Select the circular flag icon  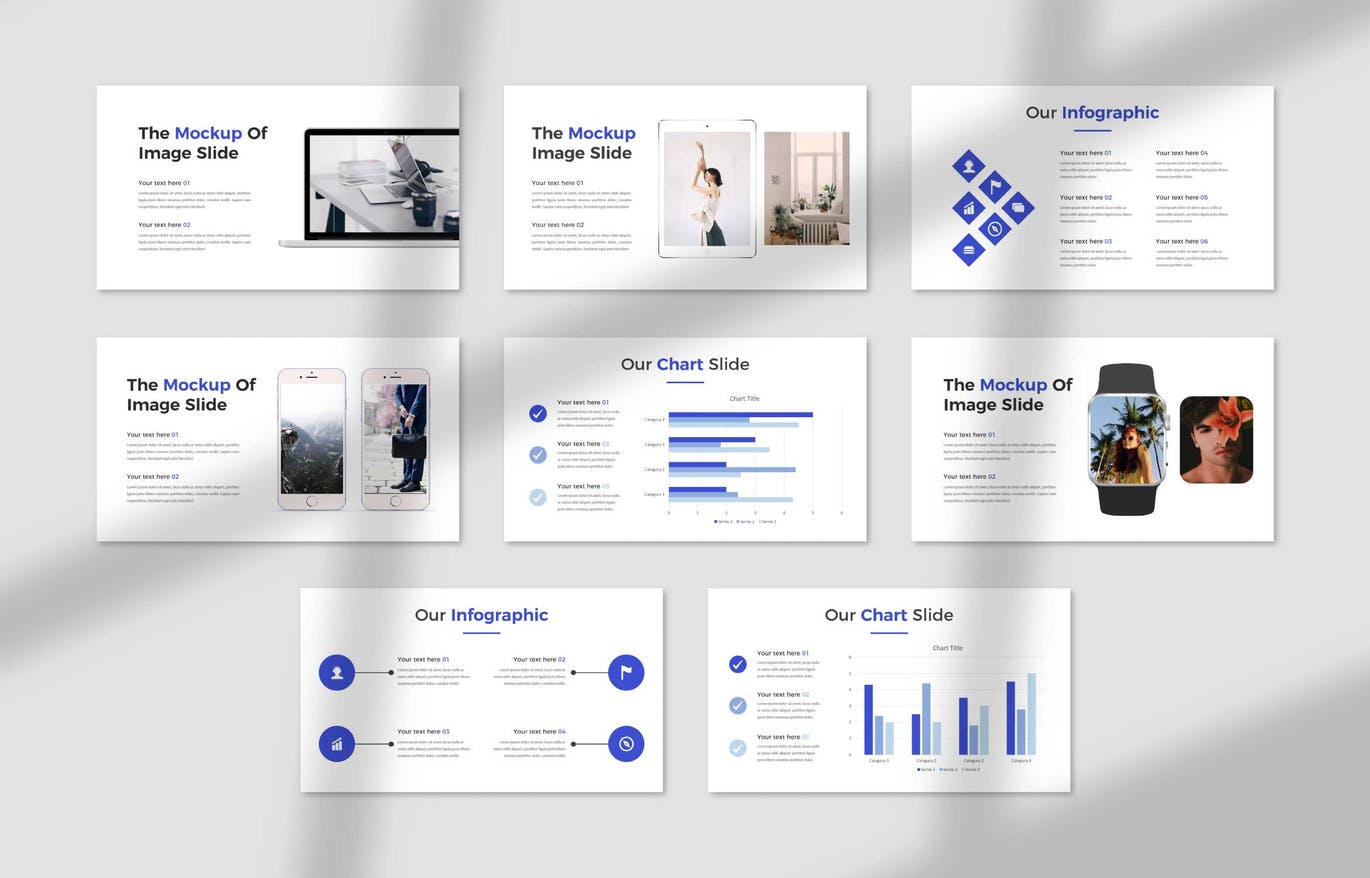626,672
